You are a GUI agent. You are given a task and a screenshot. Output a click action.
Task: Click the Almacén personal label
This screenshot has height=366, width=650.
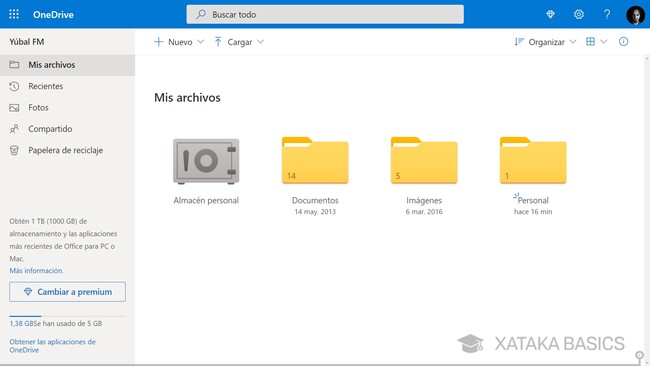206,200
